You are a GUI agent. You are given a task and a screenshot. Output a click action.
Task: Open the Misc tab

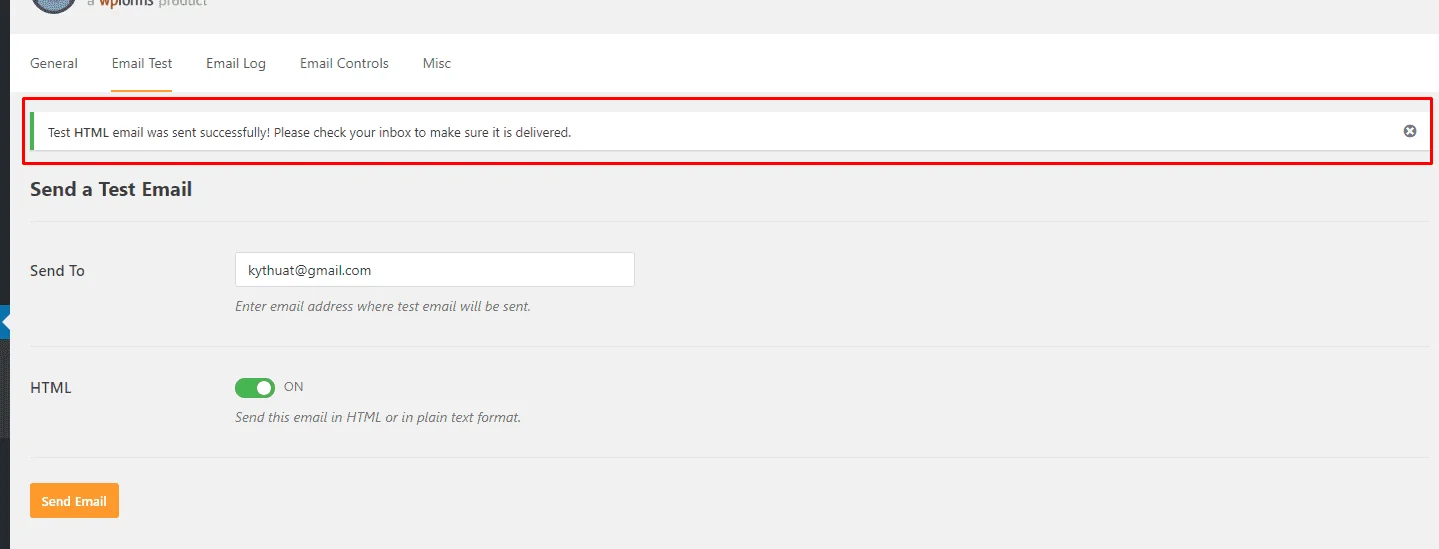point(437,63)
